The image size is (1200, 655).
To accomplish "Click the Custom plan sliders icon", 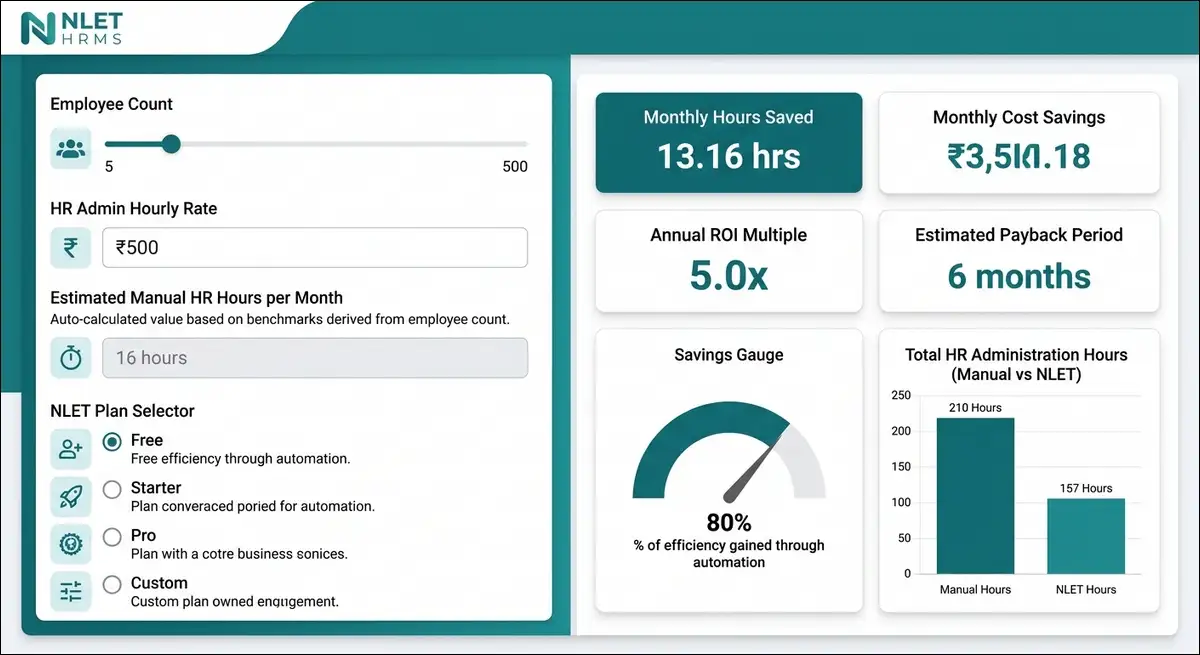I will [x=70, y=592].
